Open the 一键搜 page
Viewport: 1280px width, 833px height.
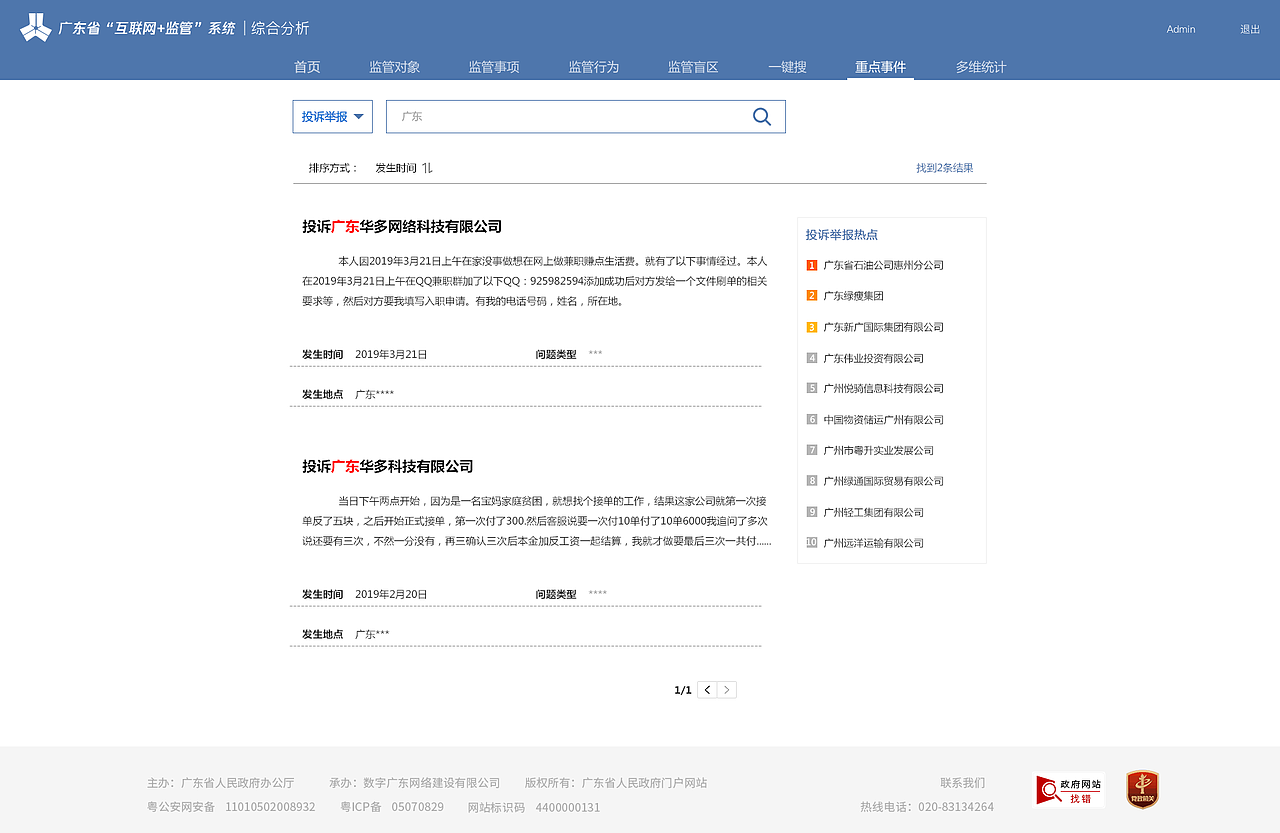coord(787,66)
